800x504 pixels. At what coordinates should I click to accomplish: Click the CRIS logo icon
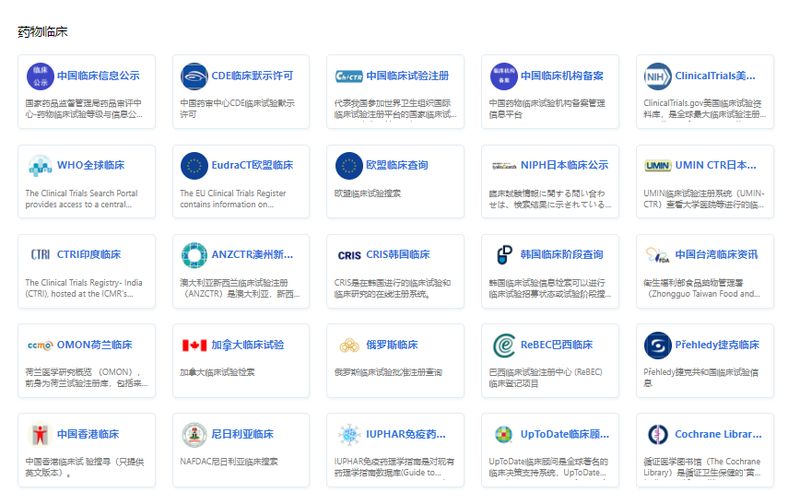coord(349,255)
